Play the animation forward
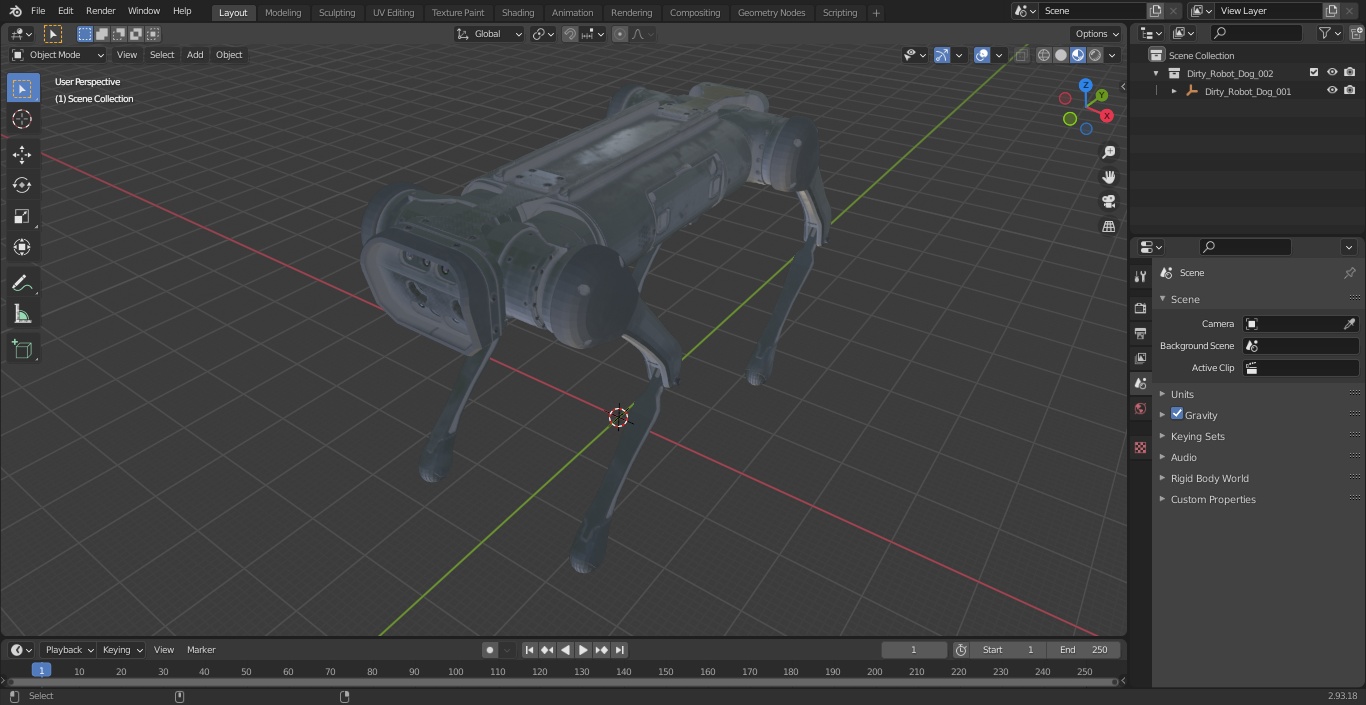This screenshot has width=1366, height=705. tap(583, 650)
